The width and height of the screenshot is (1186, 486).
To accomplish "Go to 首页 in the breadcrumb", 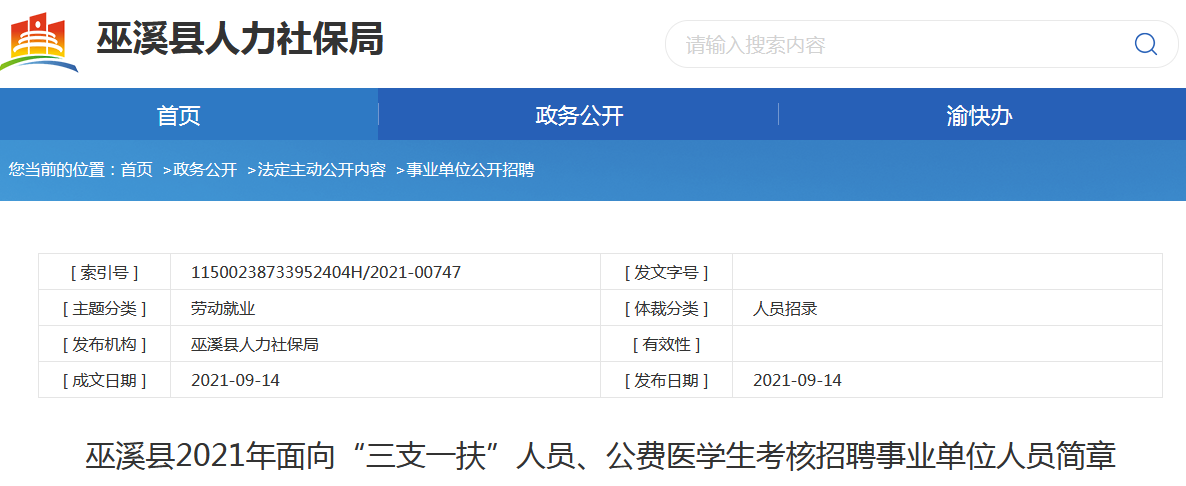I will tap(136, 170).
